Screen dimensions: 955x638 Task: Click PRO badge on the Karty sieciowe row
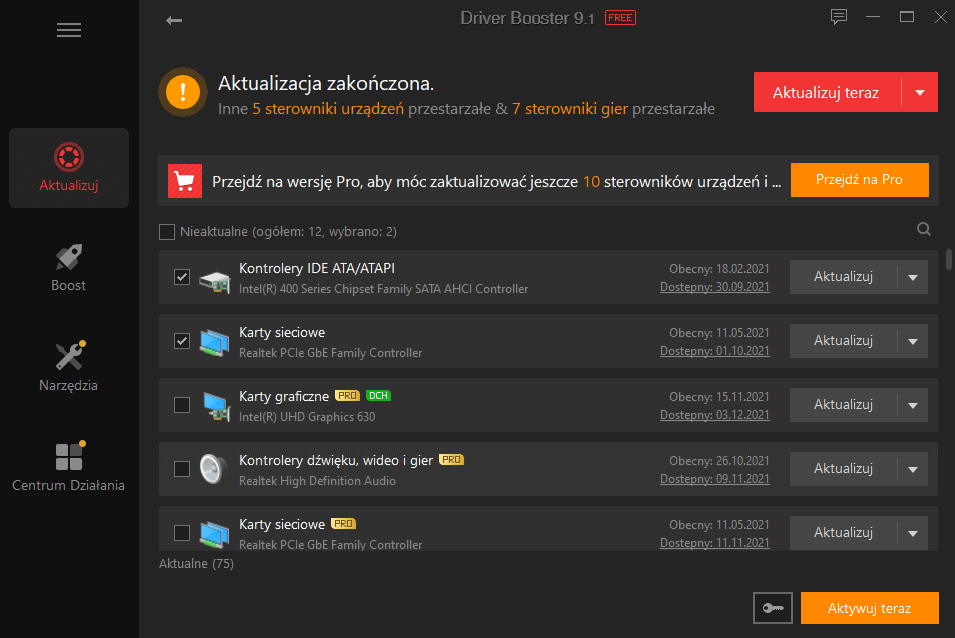344,524
